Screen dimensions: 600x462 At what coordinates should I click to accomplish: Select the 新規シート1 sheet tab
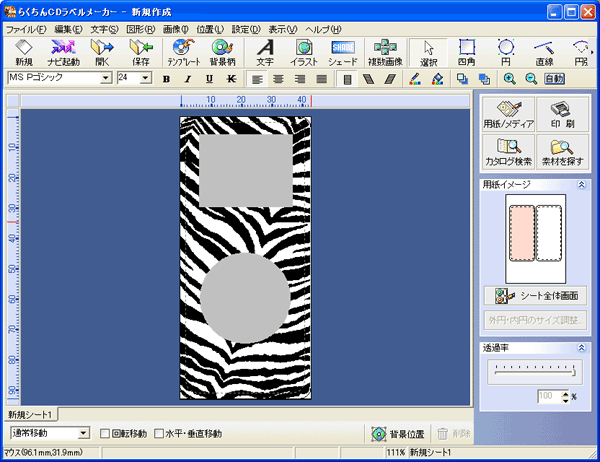[30, 415]
